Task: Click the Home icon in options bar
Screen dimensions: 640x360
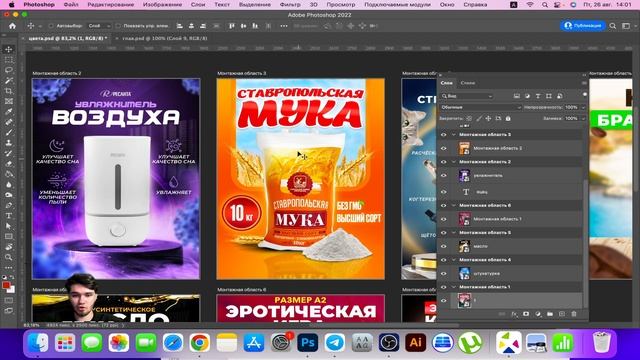Action: click(12, 26)
